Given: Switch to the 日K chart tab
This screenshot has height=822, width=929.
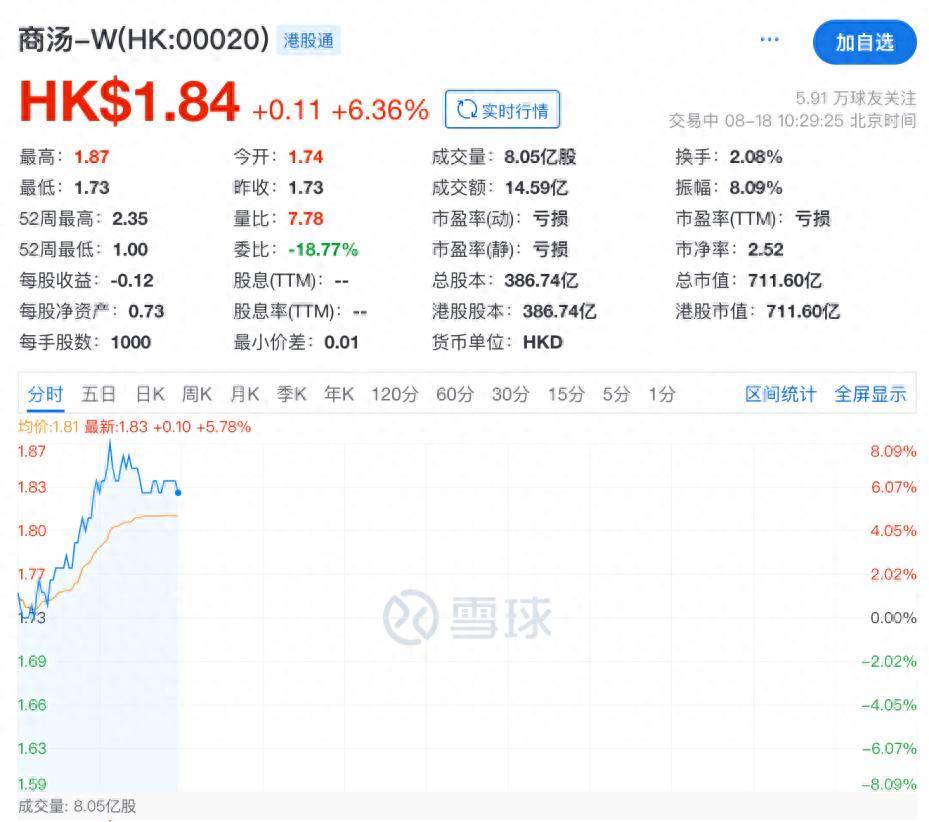Looking at the screenshot, I should click(150, 394).
